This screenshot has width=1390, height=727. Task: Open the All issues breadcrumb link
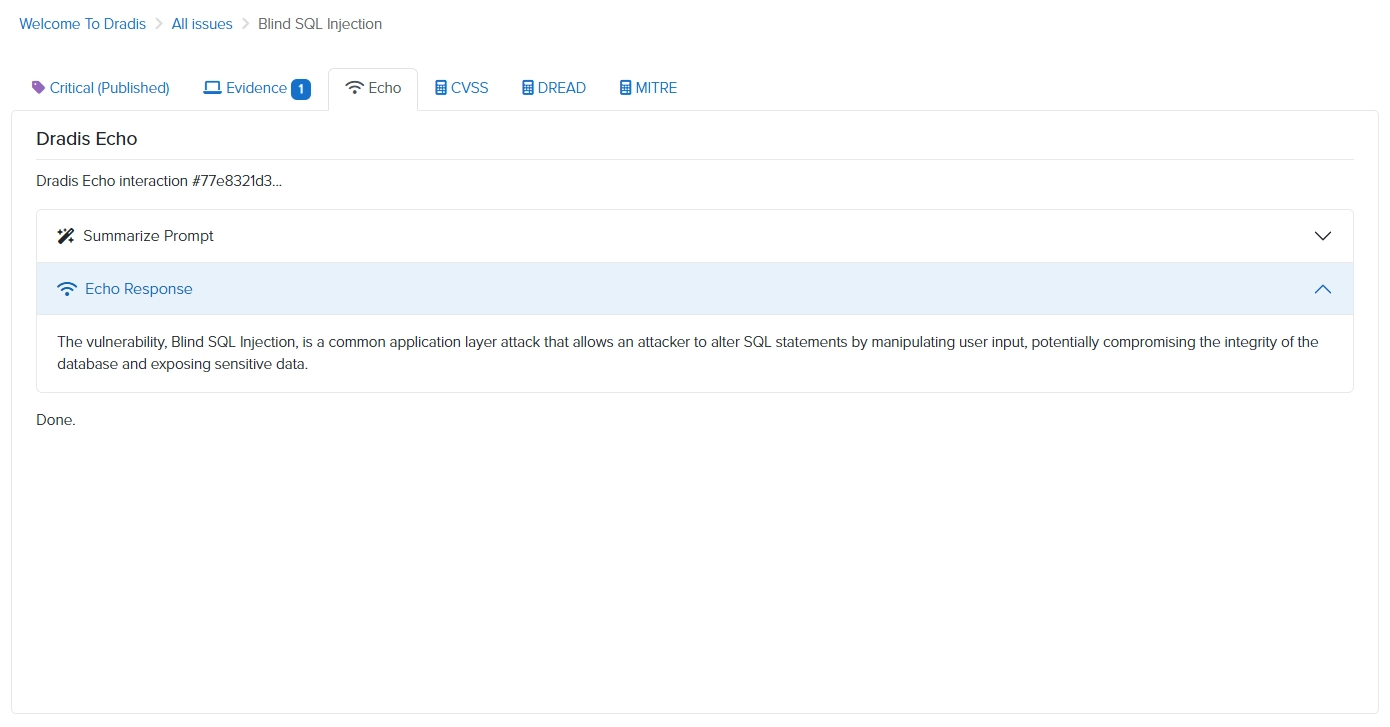click(x=202, y=23)
